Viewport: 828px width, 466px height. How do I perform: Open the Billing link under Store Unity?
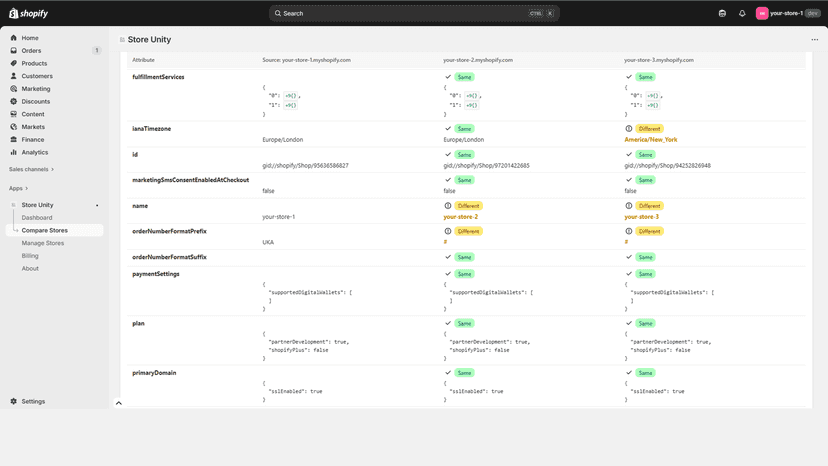pyautogui.click(x=30, y=256)
